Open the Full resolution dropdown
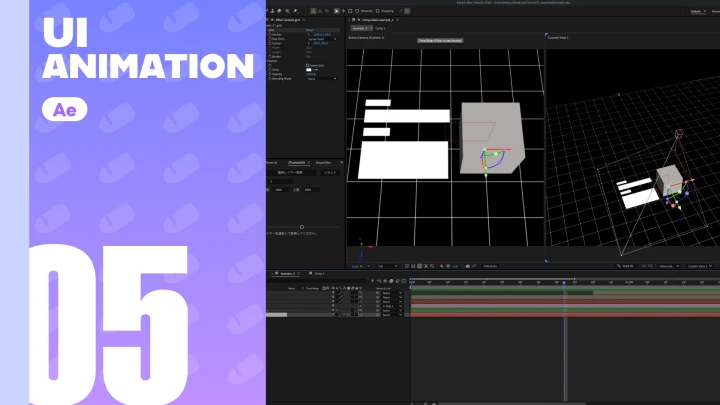The image size is (720, 405). coord(387,266)
